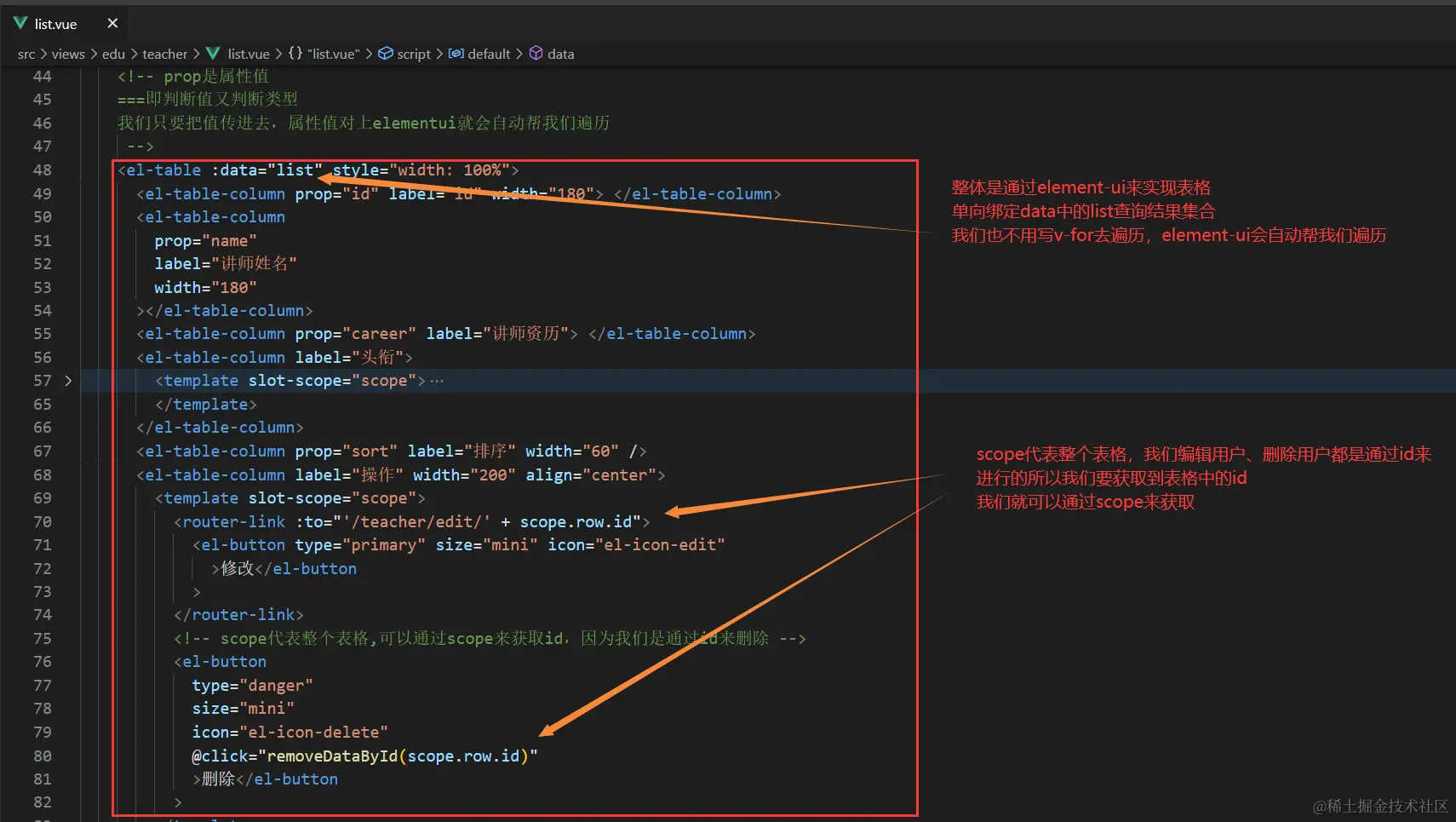Viewport: 1456px width, 822px height.
Task: Open the src breadcrumb folder
Action: (26, 54)
